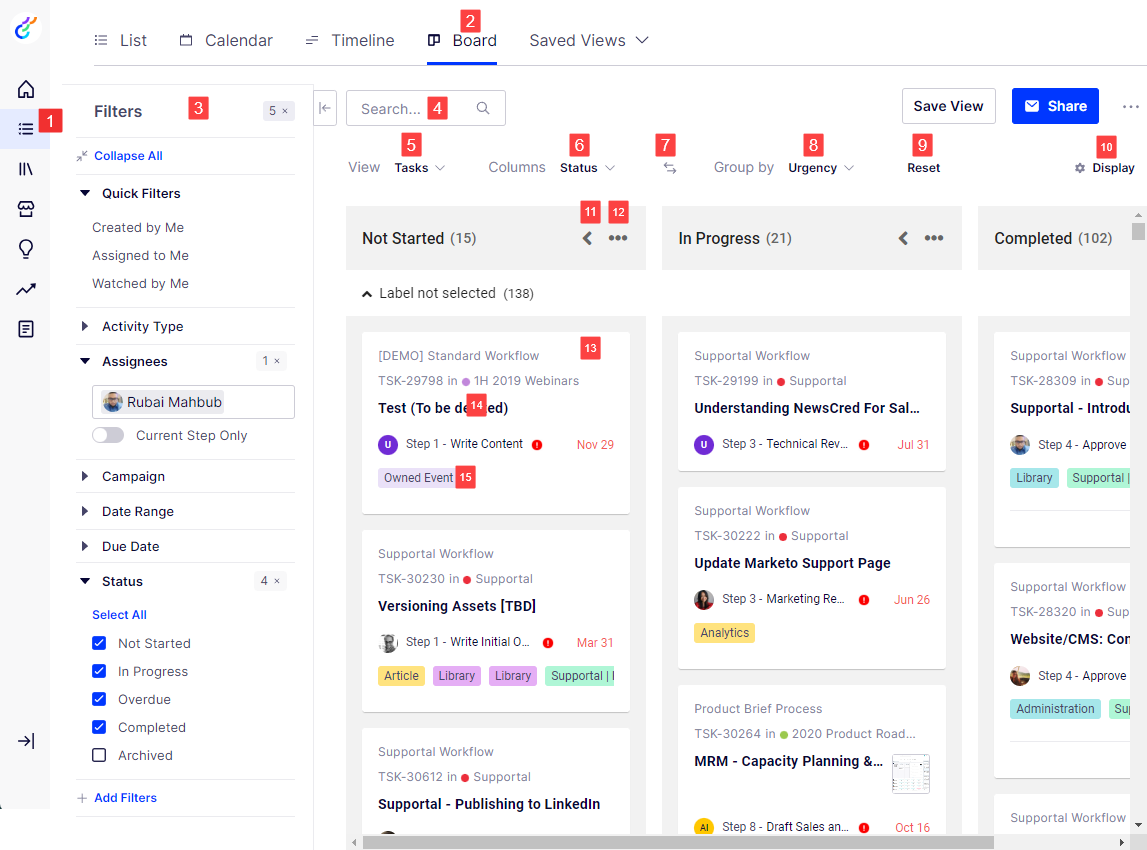Expand the Activity Type filter section
1147x850 pixels.
85,326
